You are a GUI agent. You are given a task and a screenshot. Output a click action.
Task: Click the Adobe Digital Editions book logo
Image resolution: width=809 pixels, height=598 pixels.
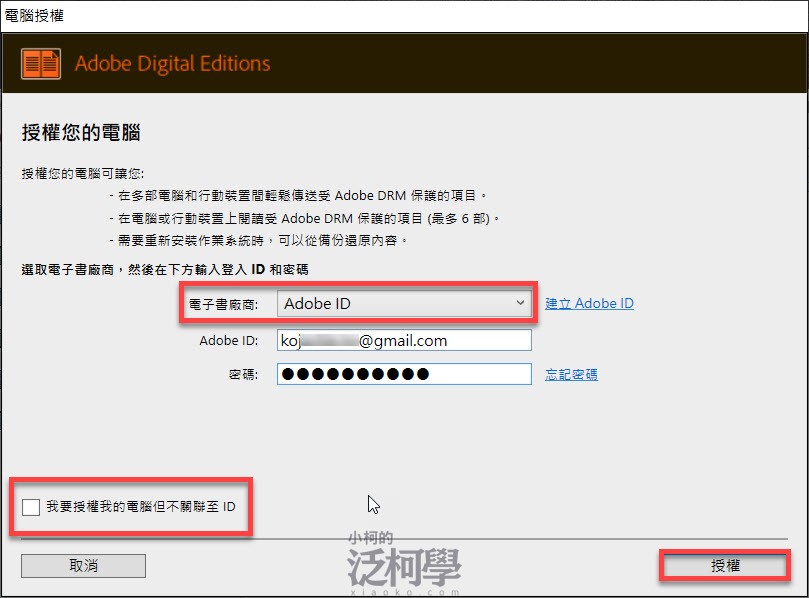pyautogui.click(x=41, y=63)
